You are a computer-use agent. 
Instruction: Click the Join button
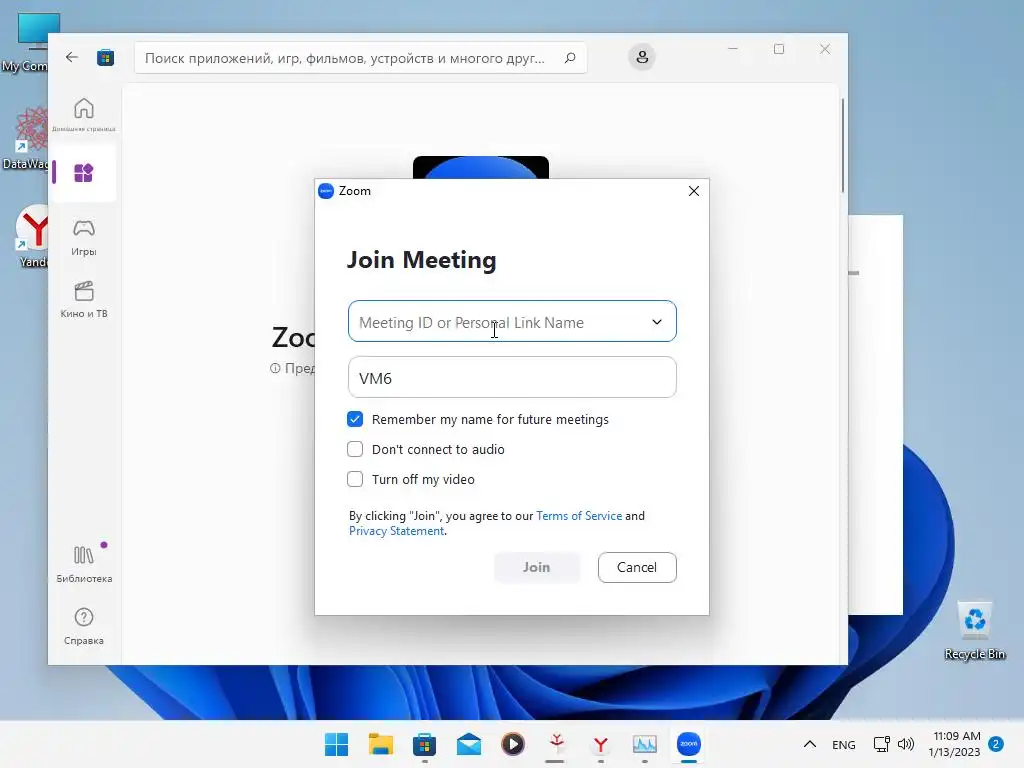pyautogui.click(x=537, y=568)
